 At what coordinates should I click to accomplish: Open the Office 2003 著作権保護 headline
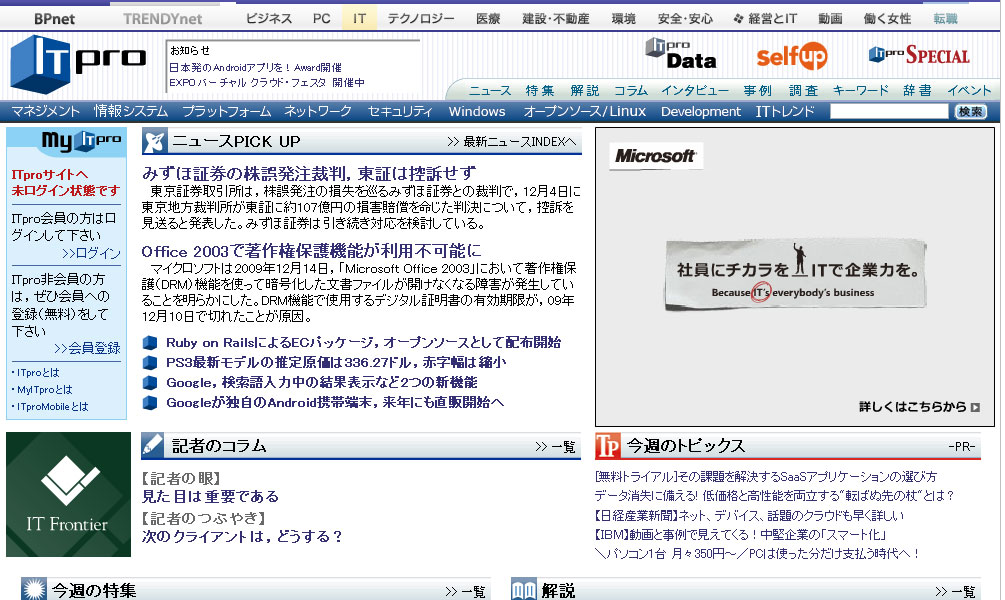[311, 251]
